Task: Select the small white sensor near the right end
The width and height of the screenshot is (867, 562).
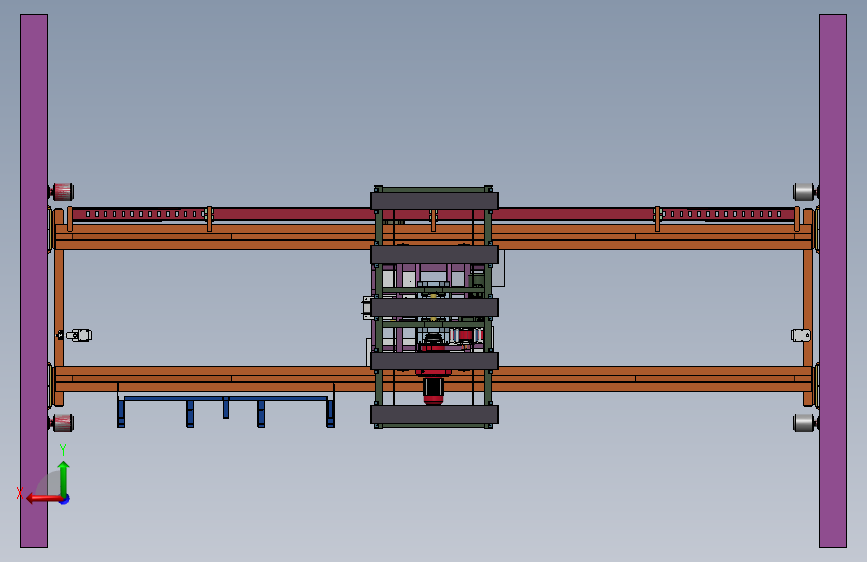Action: click(x=801, y=335)
